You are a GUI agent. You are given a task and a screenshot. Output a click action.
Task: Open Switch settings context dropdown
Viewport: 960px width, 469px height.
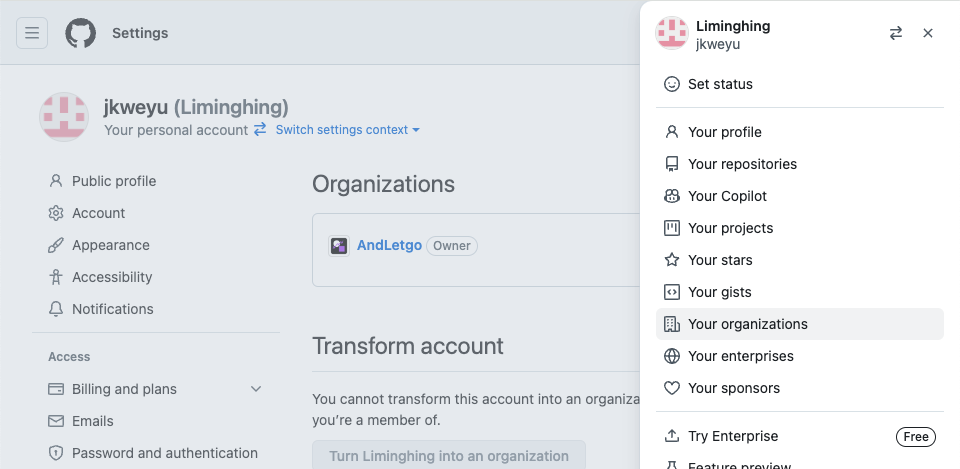click(347, 130)
